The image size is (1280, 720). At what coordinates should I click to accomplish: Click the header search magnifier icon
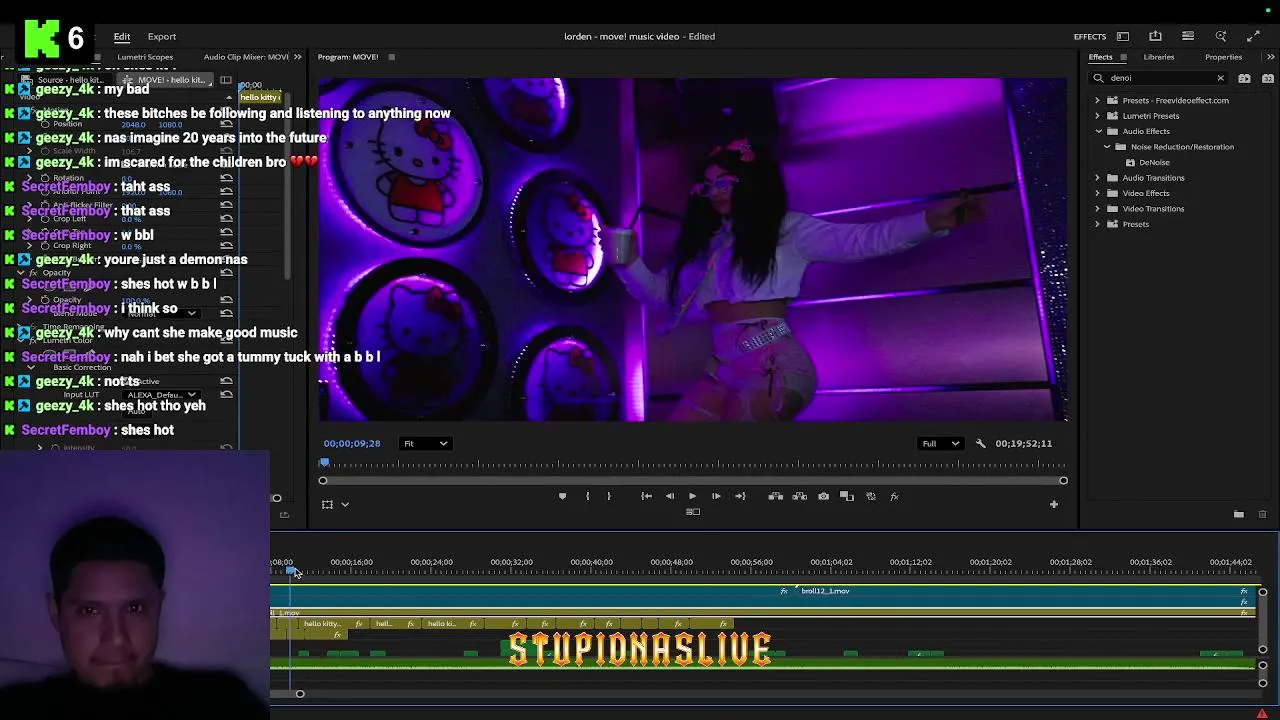[x=1221, y=36]
